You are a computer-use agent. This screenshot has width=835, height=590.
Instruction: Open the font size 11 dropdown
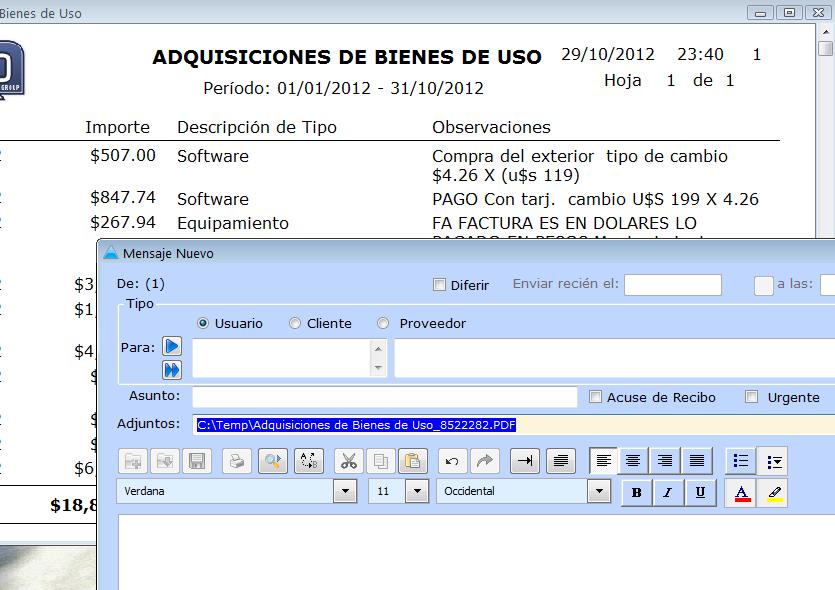(x=418, y=492)
